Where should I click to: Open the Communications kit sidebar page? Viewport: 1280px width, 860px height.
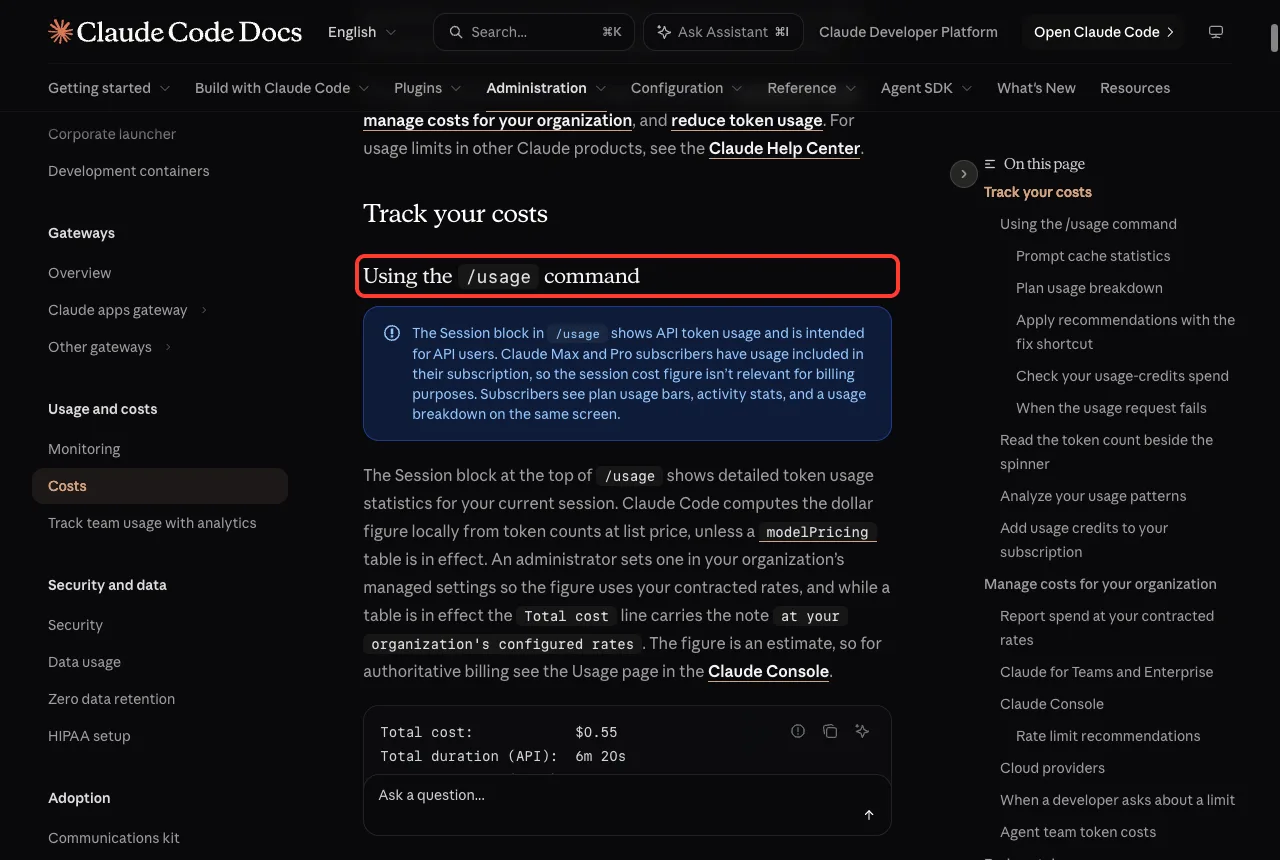pos(114,838)
